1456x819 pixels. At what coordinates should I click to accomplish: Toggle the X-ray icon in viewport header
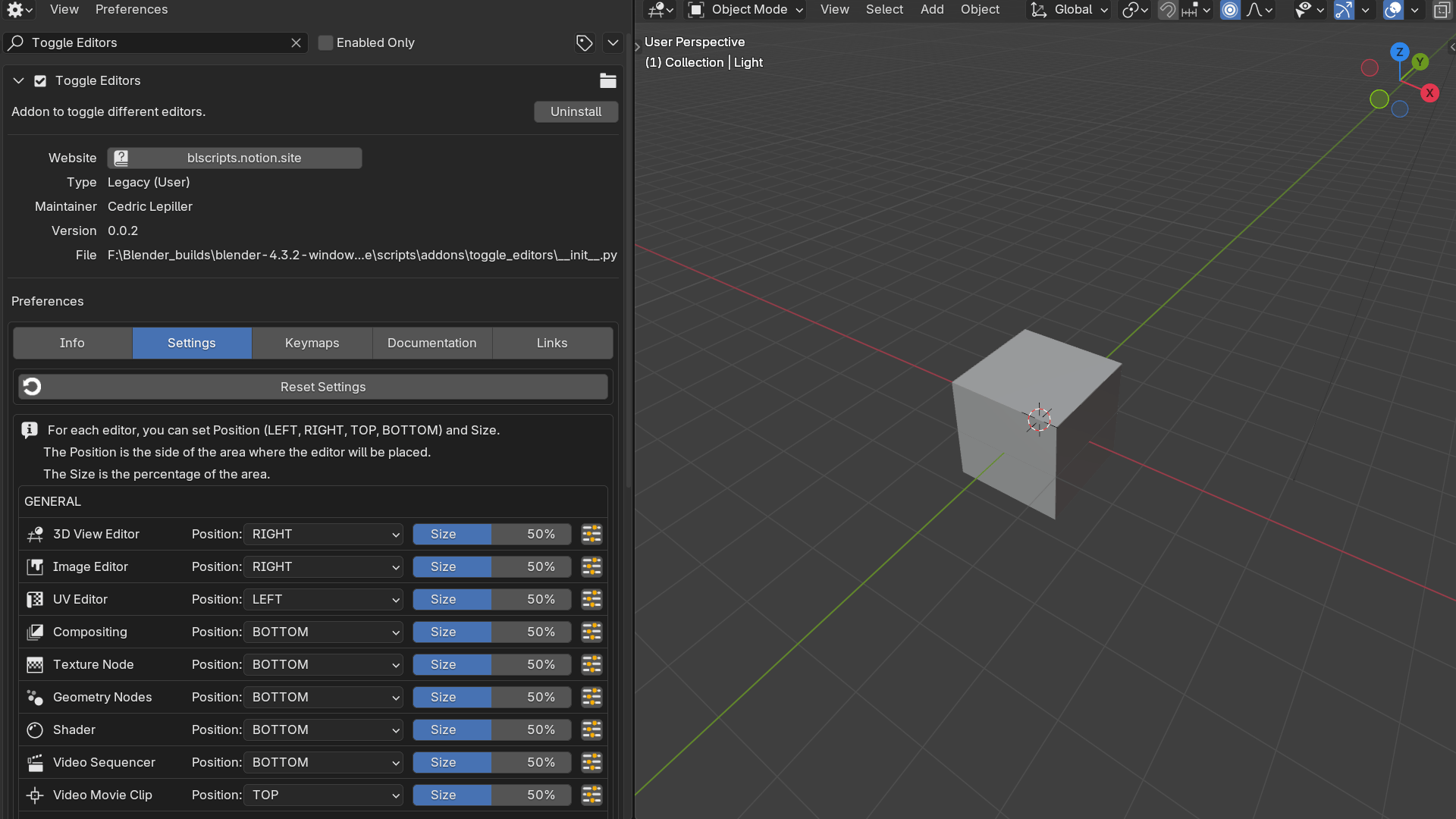[x=1442, y=10]
